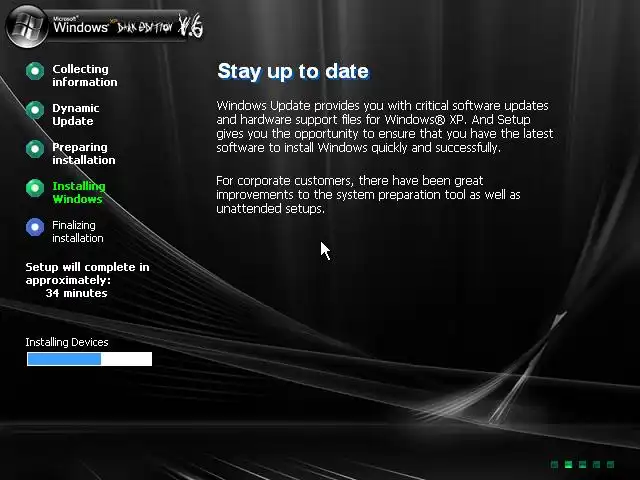Click the Windows orb logo
The height and width of the screenshot is (480, 640).
point(27,27)
